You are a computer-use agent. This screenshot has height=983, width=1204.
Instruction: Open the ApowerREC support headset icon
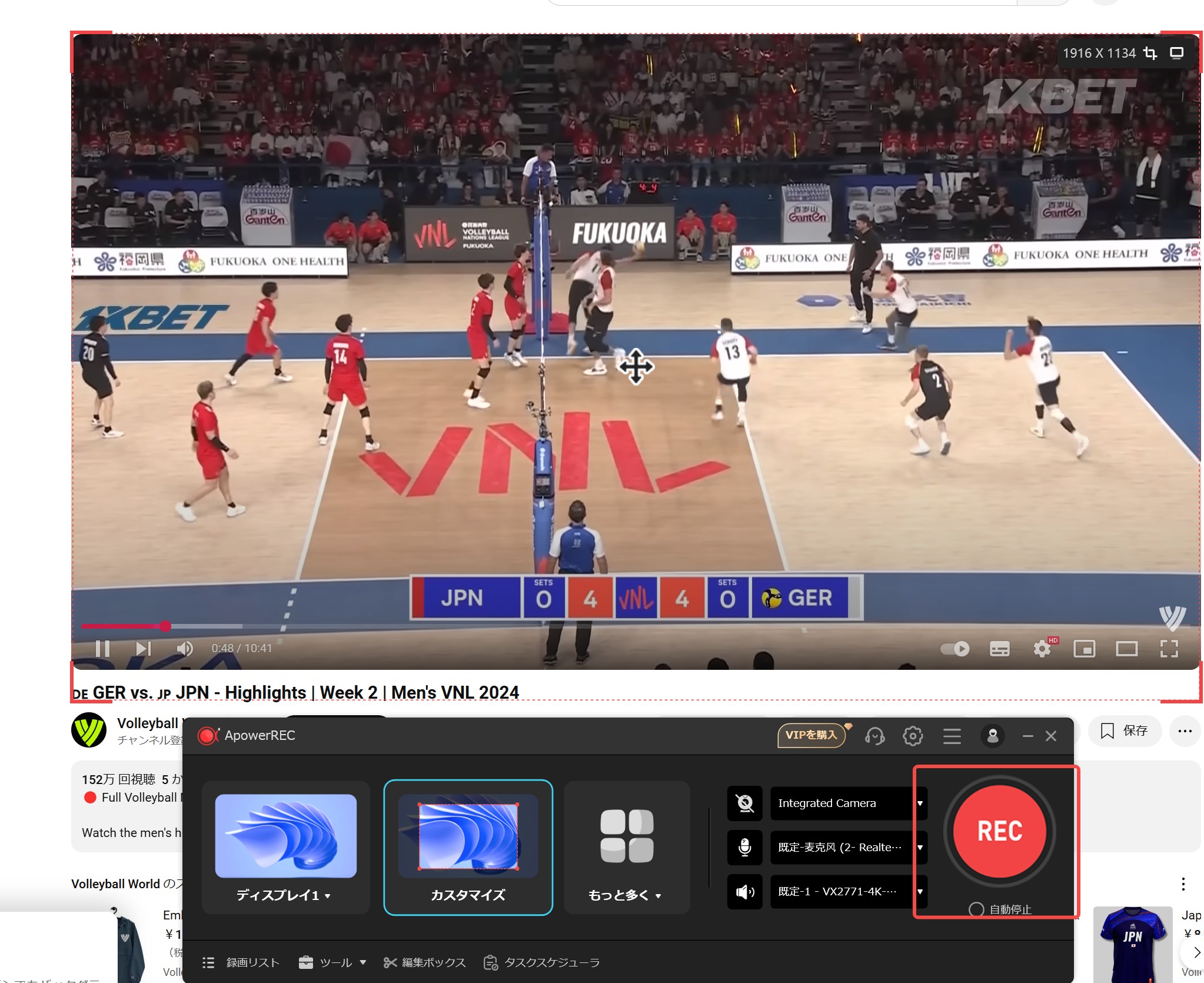coord(874,736)
